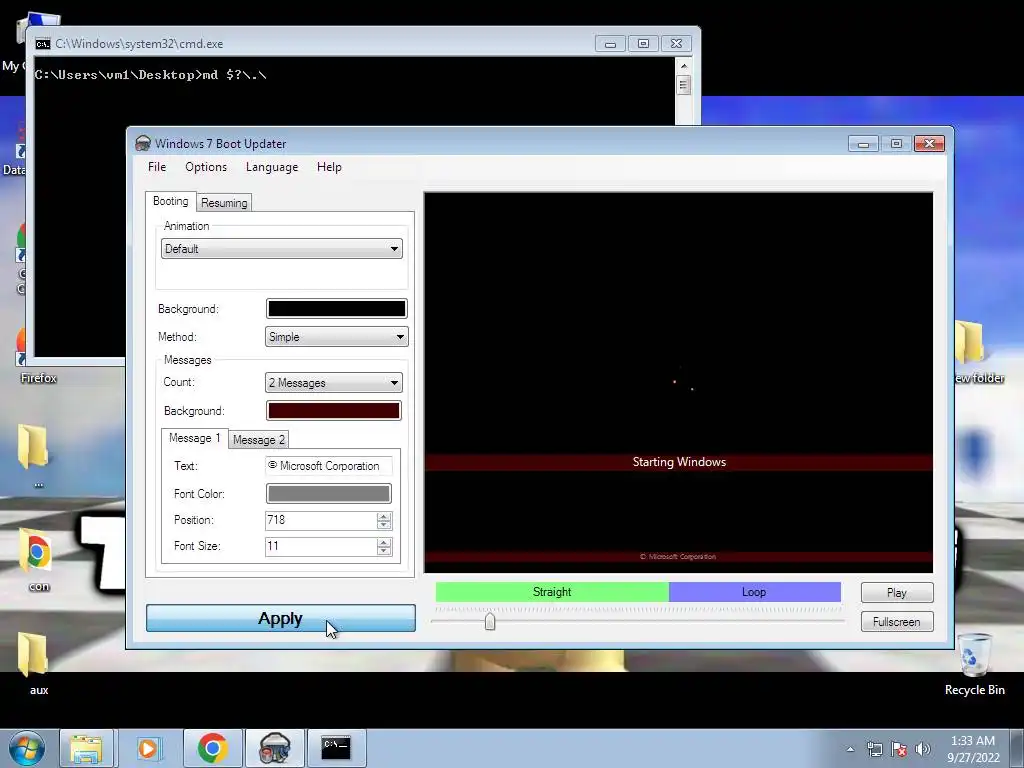Click the Windows 7 Boot Updater title icon
The width and height of the screenshot is (1024, 768).
143,144
